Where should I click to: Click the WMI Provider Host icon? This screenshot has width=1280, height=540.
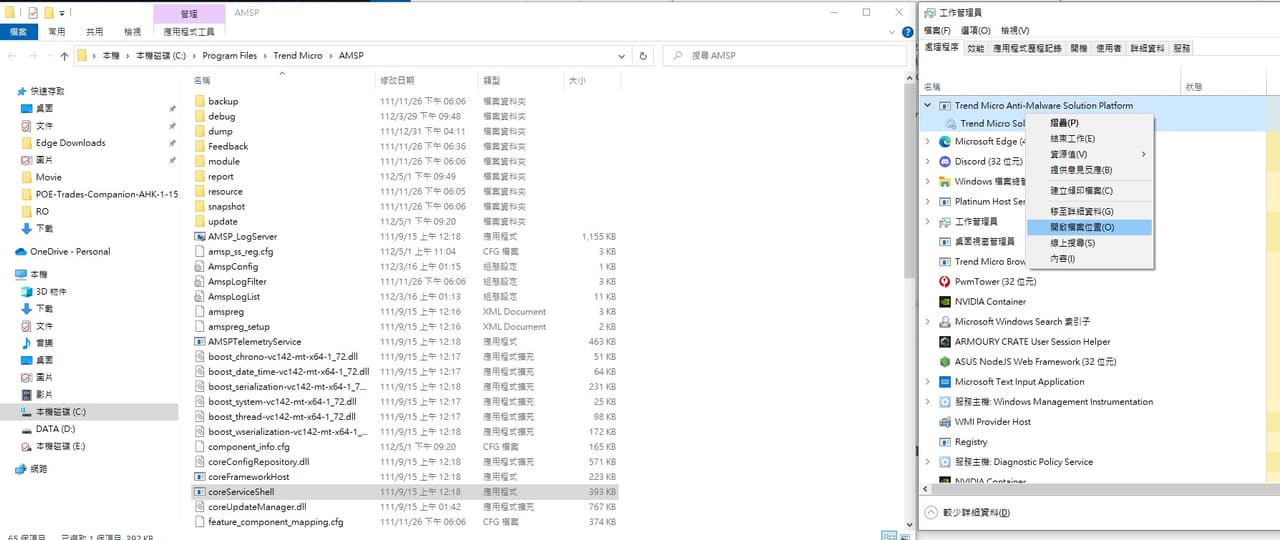point(944,421)
